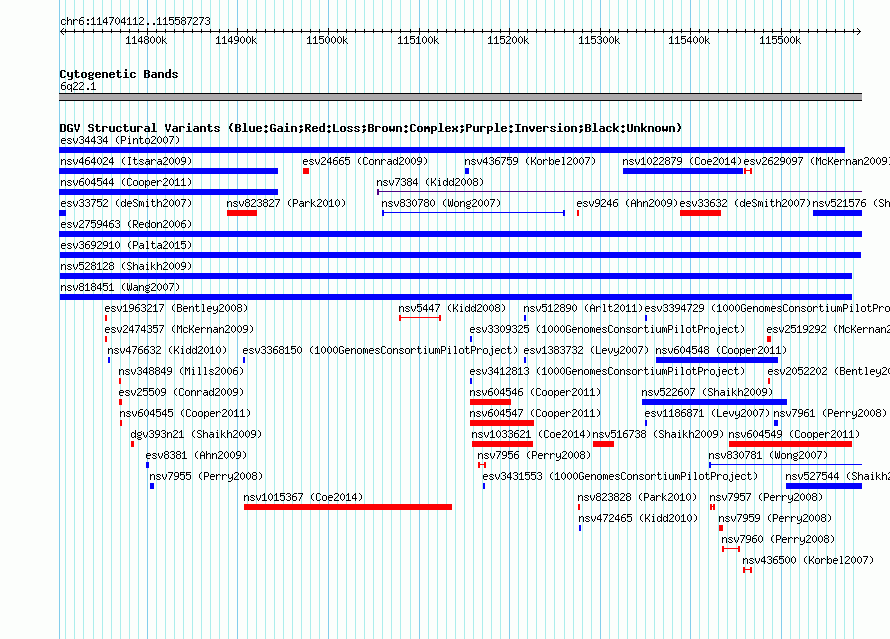Open nsv1033621 (Coe2014) variant
Viewport: 890px width, 639px height.
502,444
